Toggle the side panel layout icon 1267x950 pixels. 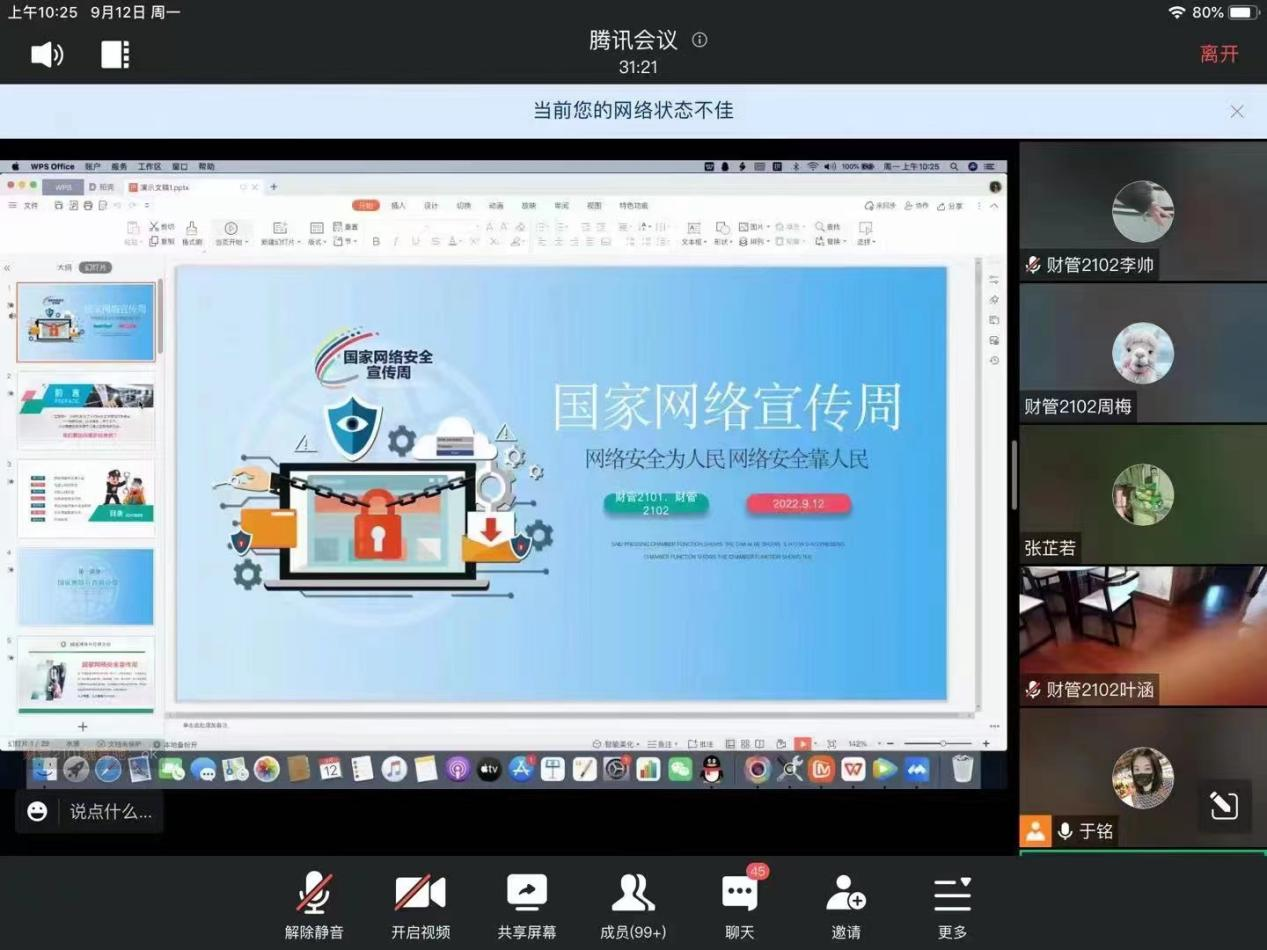click(x=115, y=54)
